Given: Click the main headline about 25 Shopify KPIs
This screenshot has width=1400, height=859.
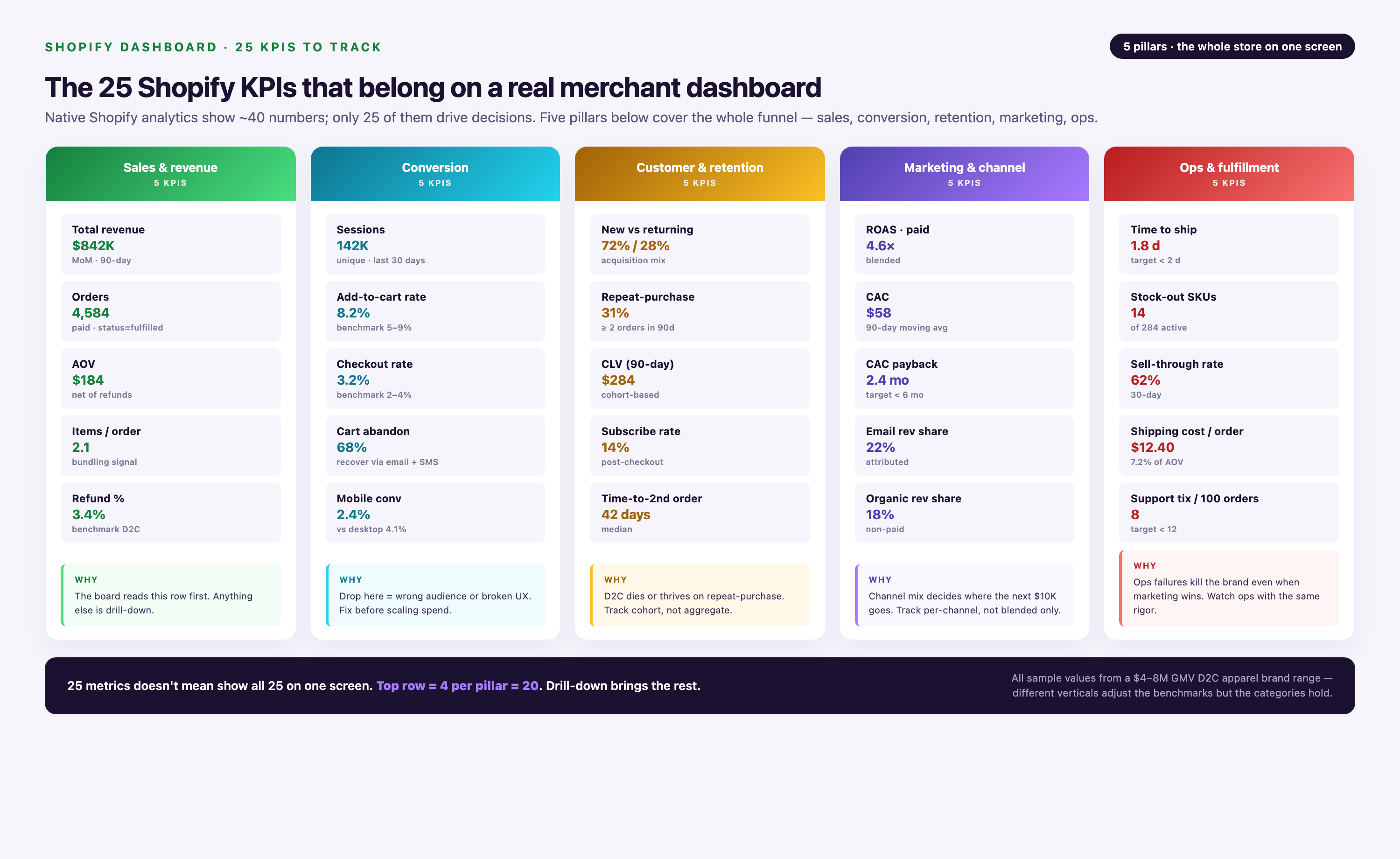Looking at the screenshot, I should click(x=433, y=88).
